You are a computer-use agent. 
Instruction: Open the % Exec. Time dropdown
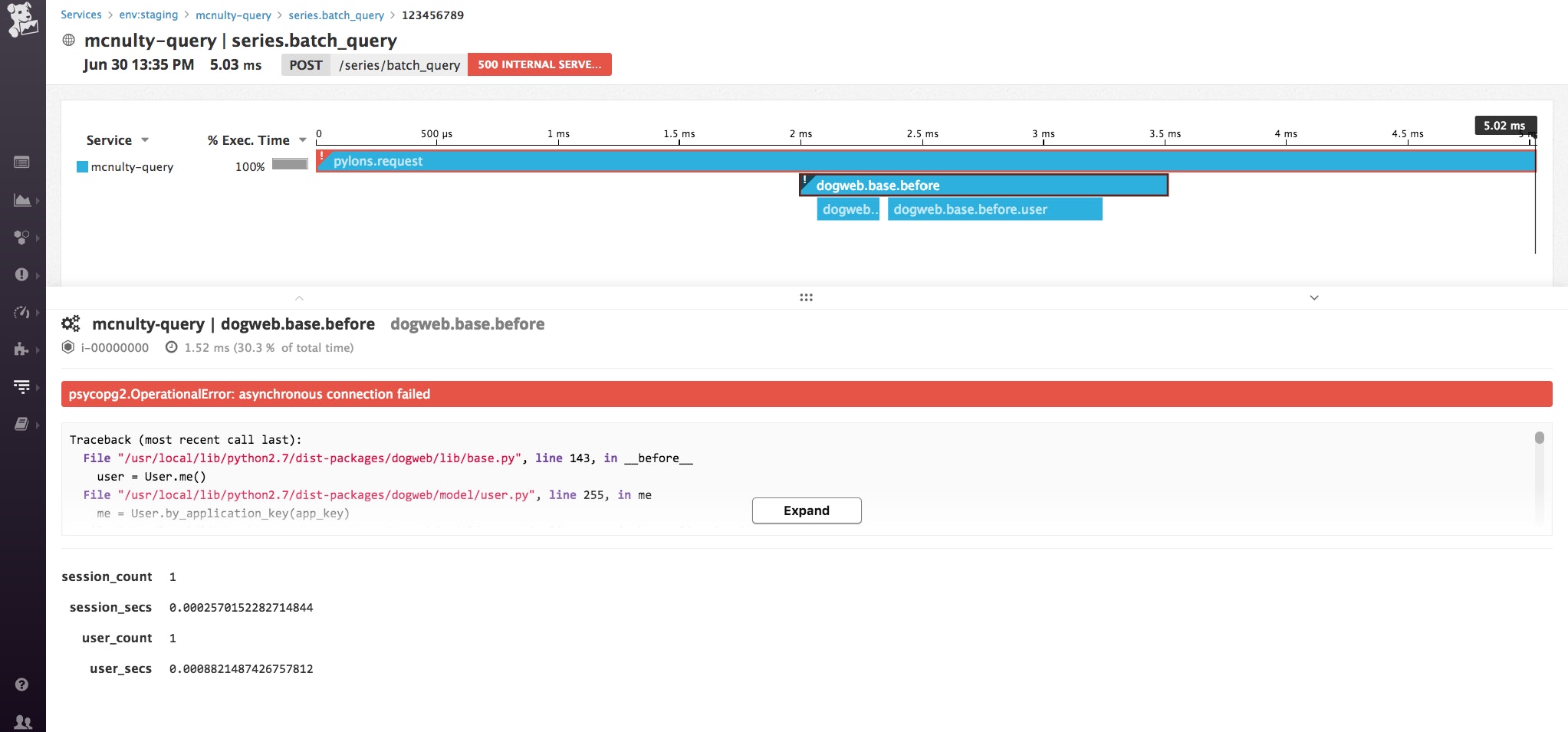pos(302,140)
